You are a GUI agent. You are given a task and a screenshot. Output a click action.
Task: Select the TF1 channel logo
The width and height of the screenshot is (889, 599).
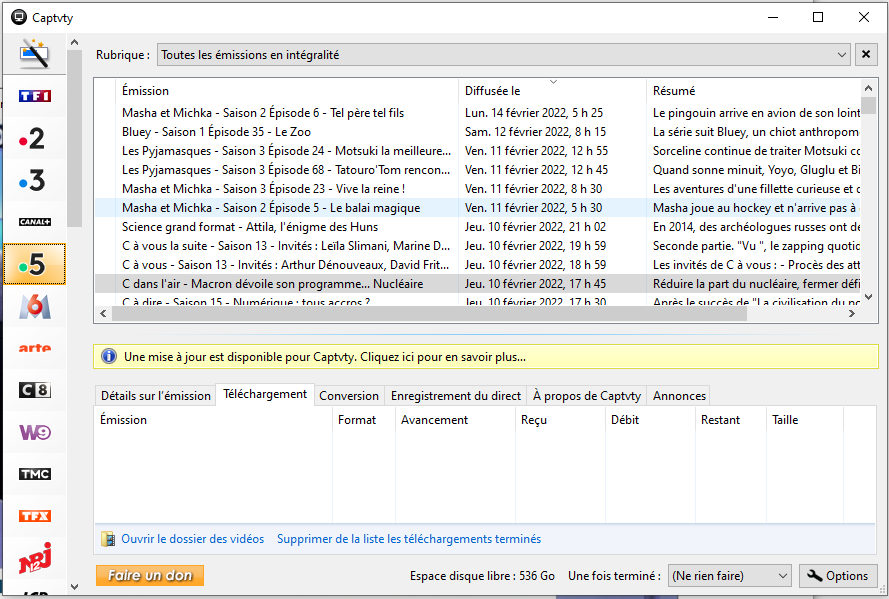tap(35, 96)
